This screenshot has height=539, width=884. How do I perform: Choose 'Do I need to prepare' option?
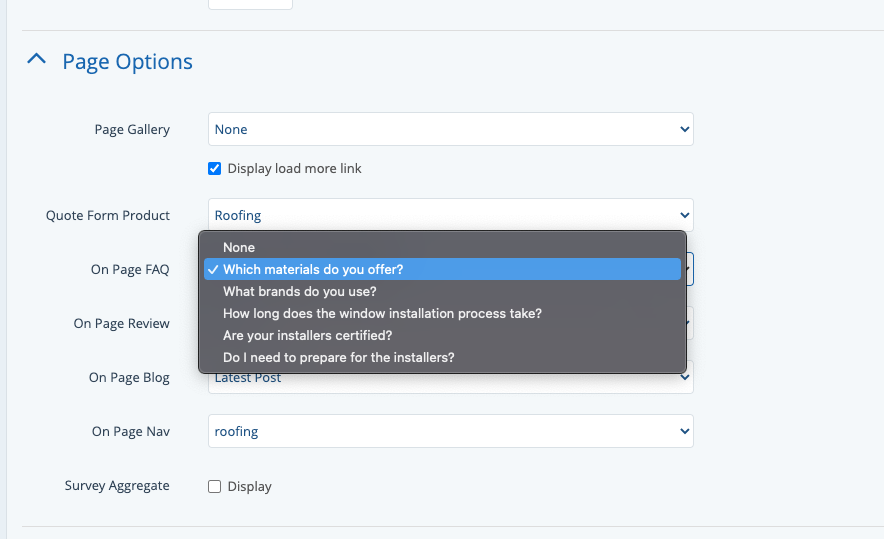[x=338, y=357]
